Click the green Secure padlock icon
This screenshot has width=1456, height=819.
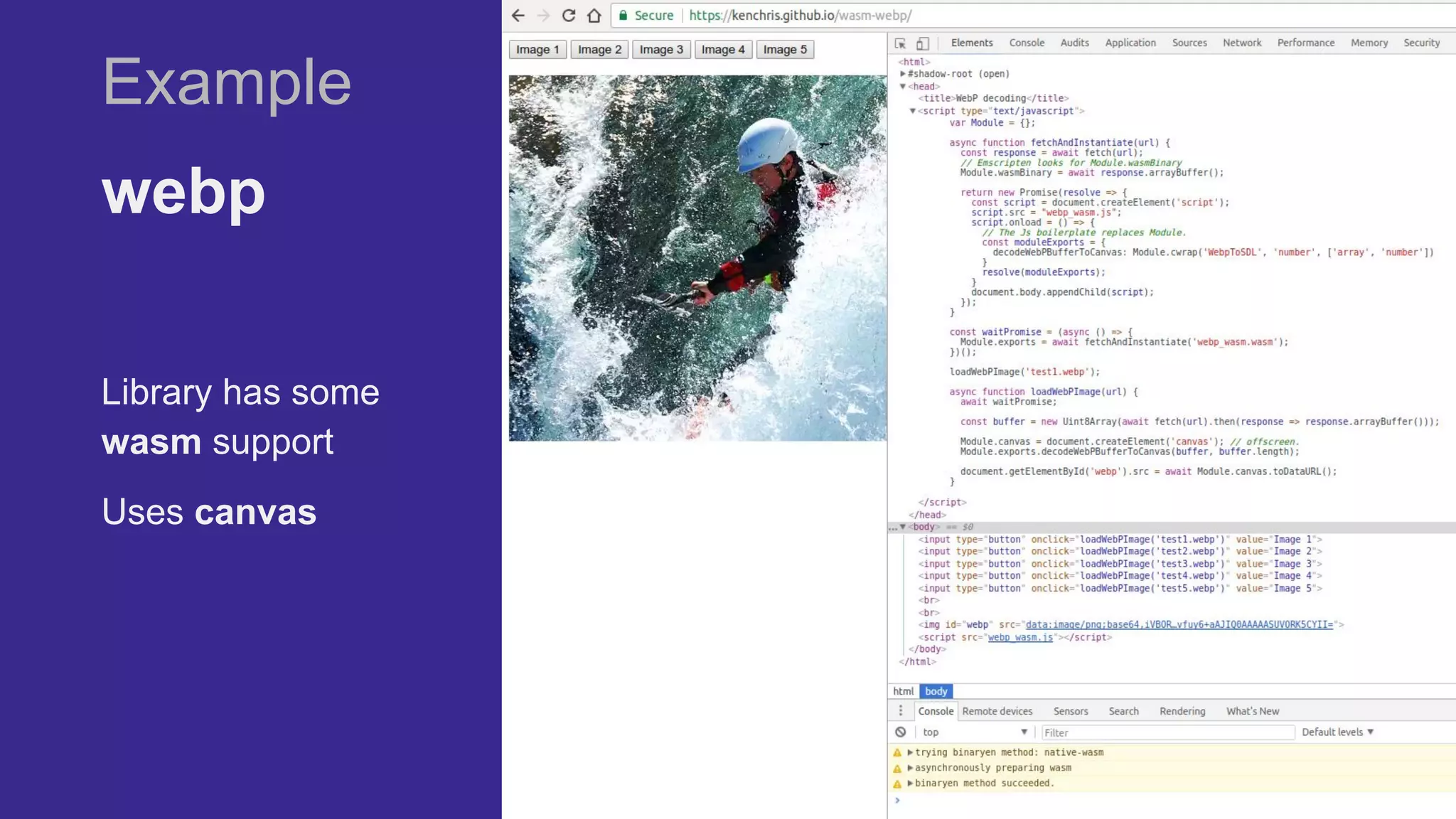click(x=623, y=16)
